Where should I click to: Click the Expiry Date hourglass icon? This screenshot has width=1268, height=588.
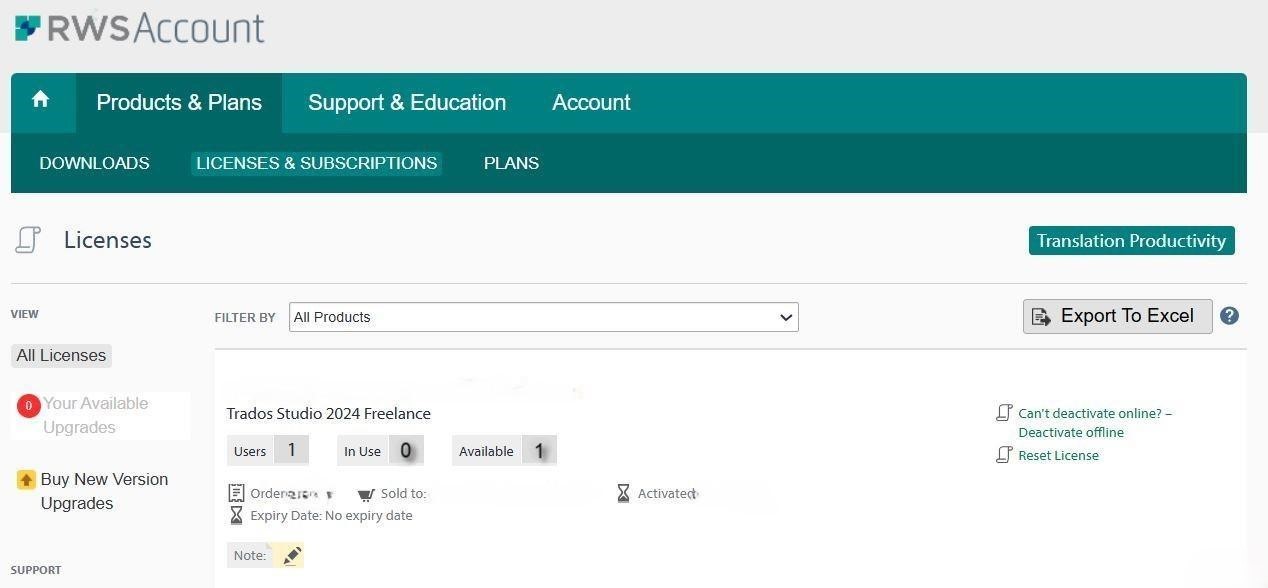point(236,515)
